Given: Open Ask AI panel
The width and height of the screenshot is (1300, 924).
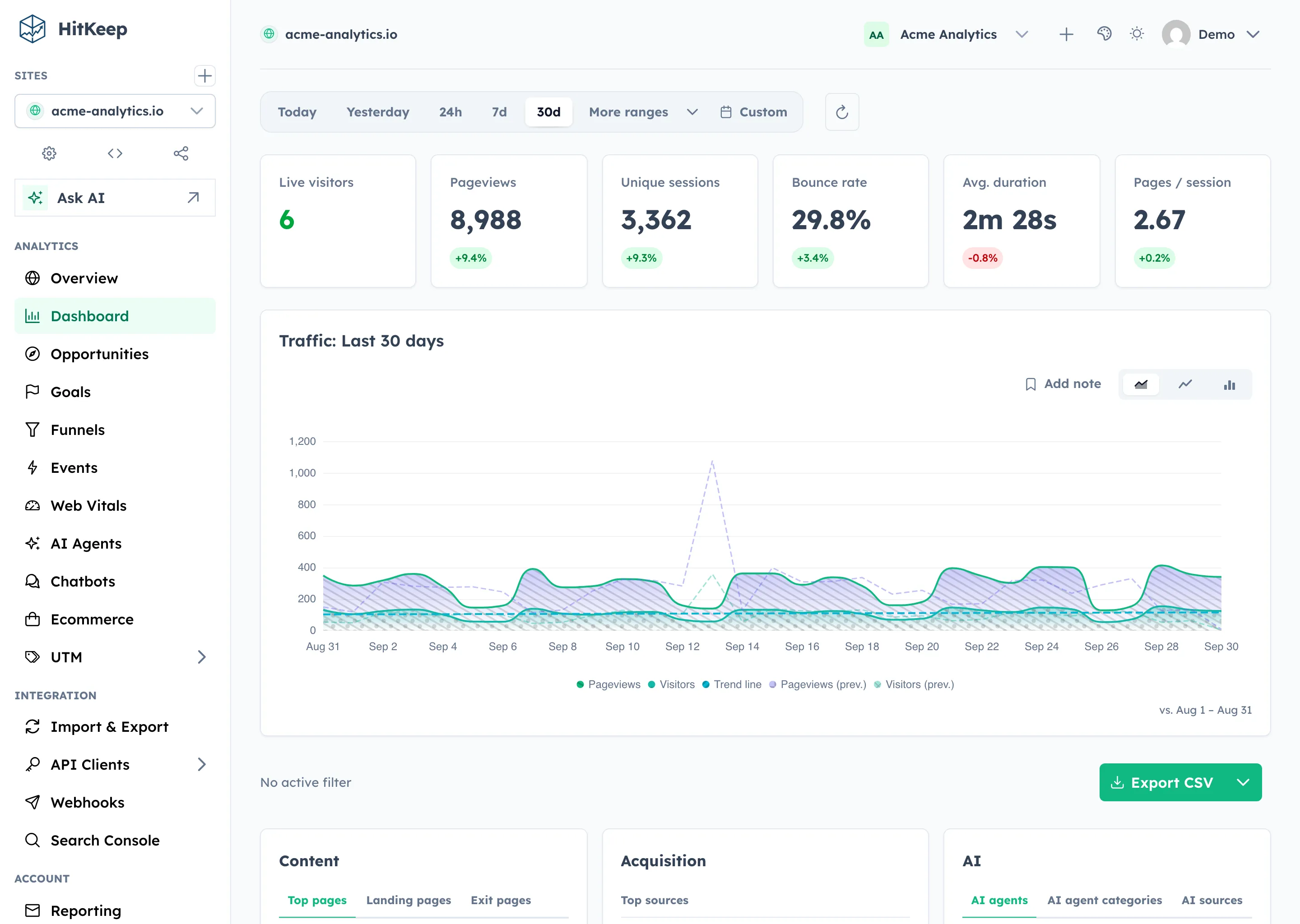Looking at the screenshot, I should pos(115,198).
